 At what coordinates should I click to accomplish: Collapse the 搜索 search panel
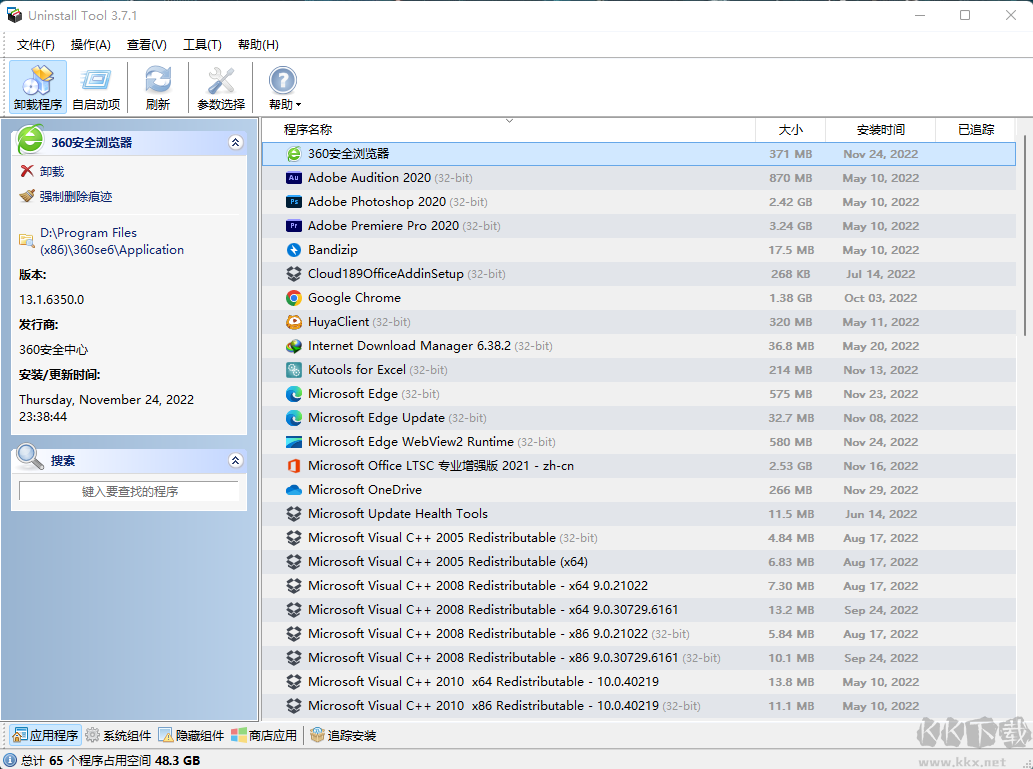point(236,459)
